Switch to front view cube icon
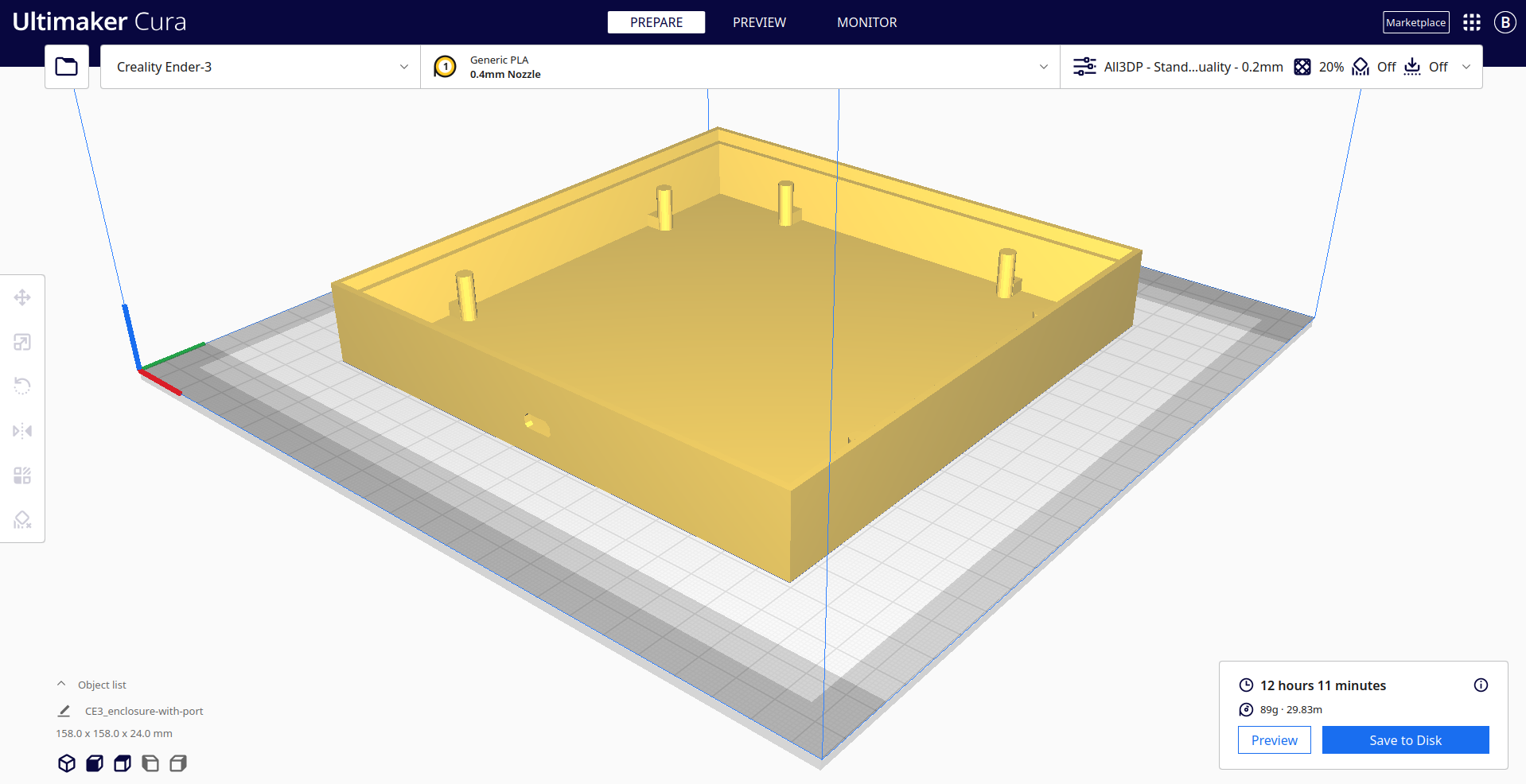This screenshot has height=784, width=1526. click(95, 763)
